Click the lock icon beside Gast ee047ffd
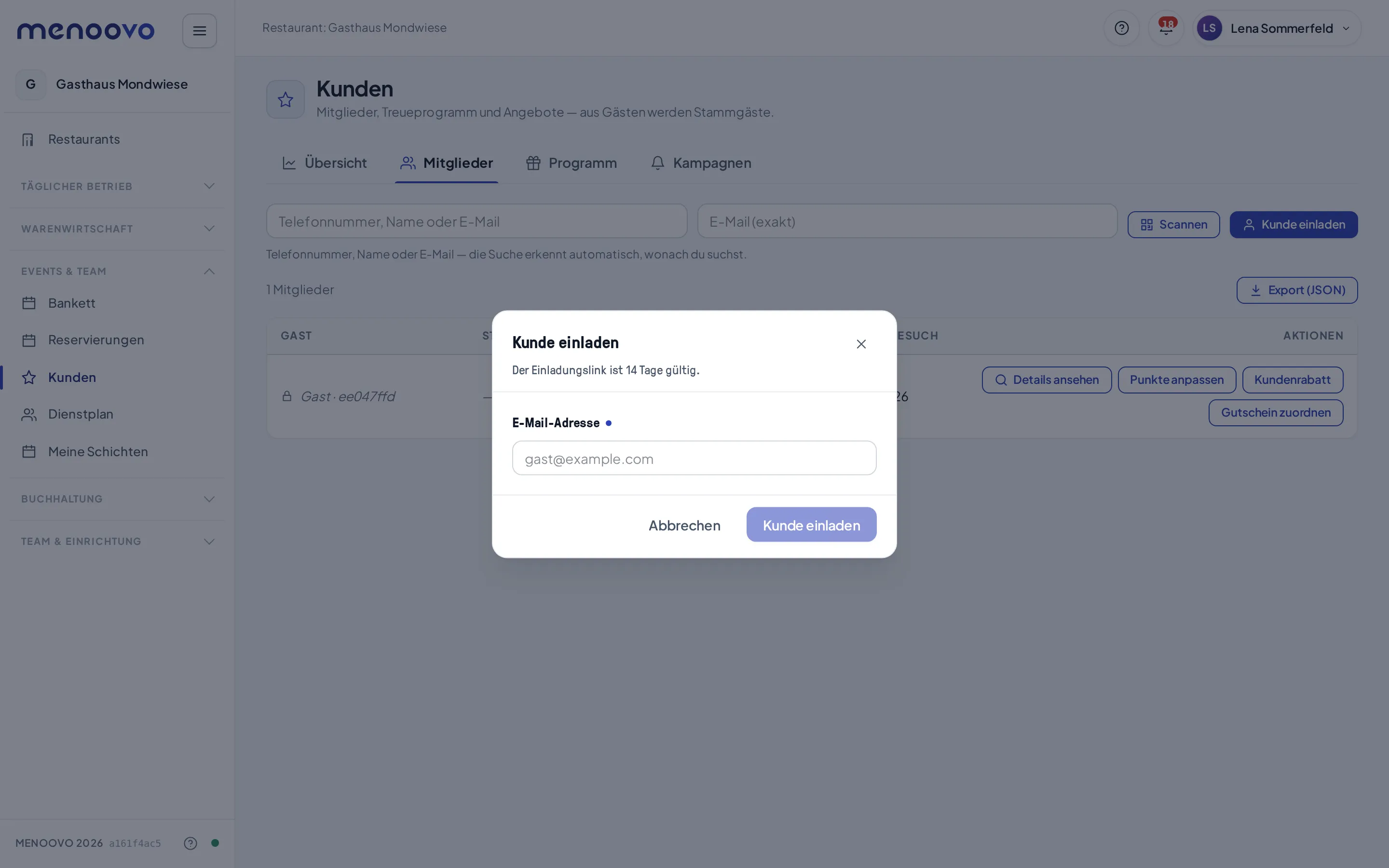The image size is (1389, 868). 287,396
